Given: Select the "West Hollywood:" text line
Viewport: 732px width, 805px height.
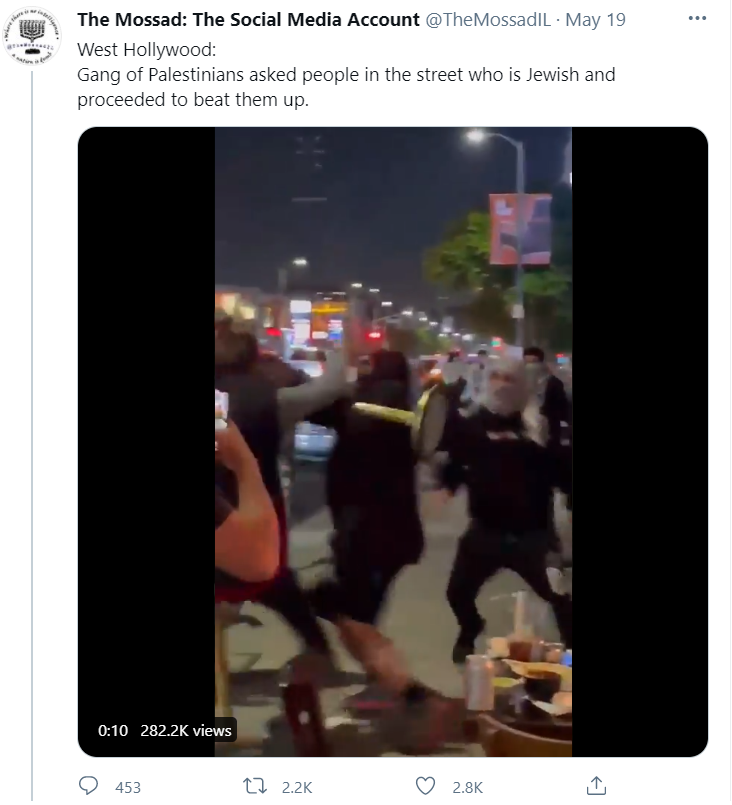Looking at the screenshot, I should (x=147, y=50).
